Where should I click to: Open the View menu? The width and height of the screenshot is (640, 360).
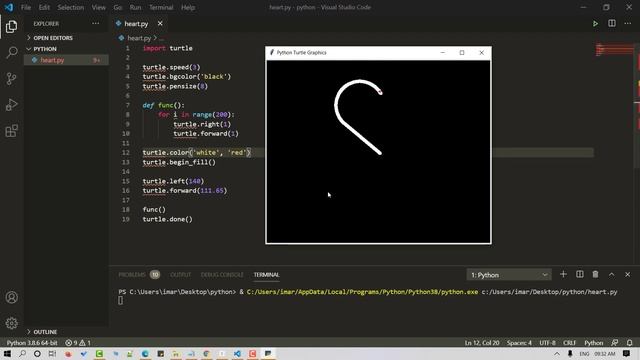[x=98, y=7]
